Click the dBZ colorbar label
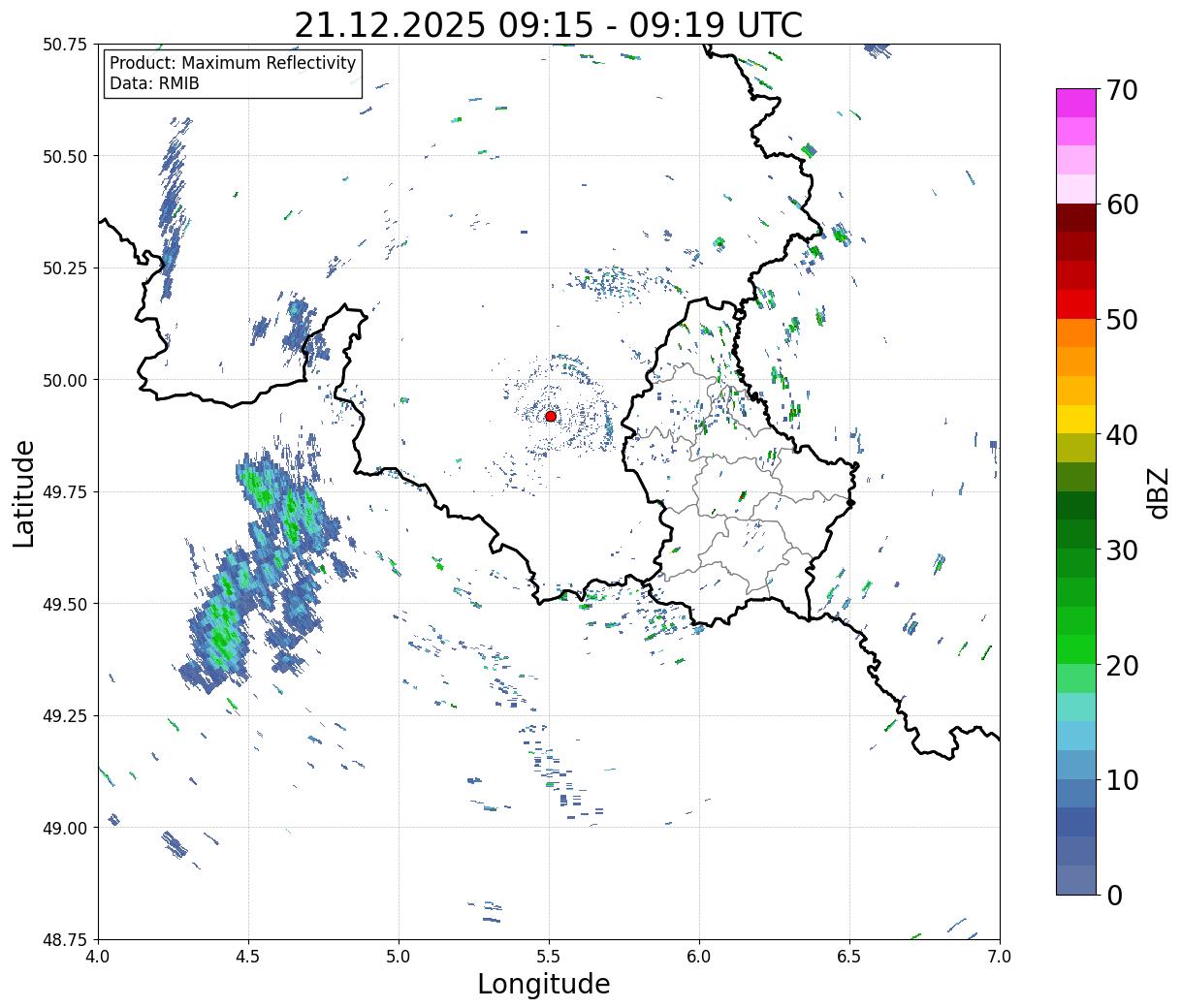 (x=1159, y=492)
